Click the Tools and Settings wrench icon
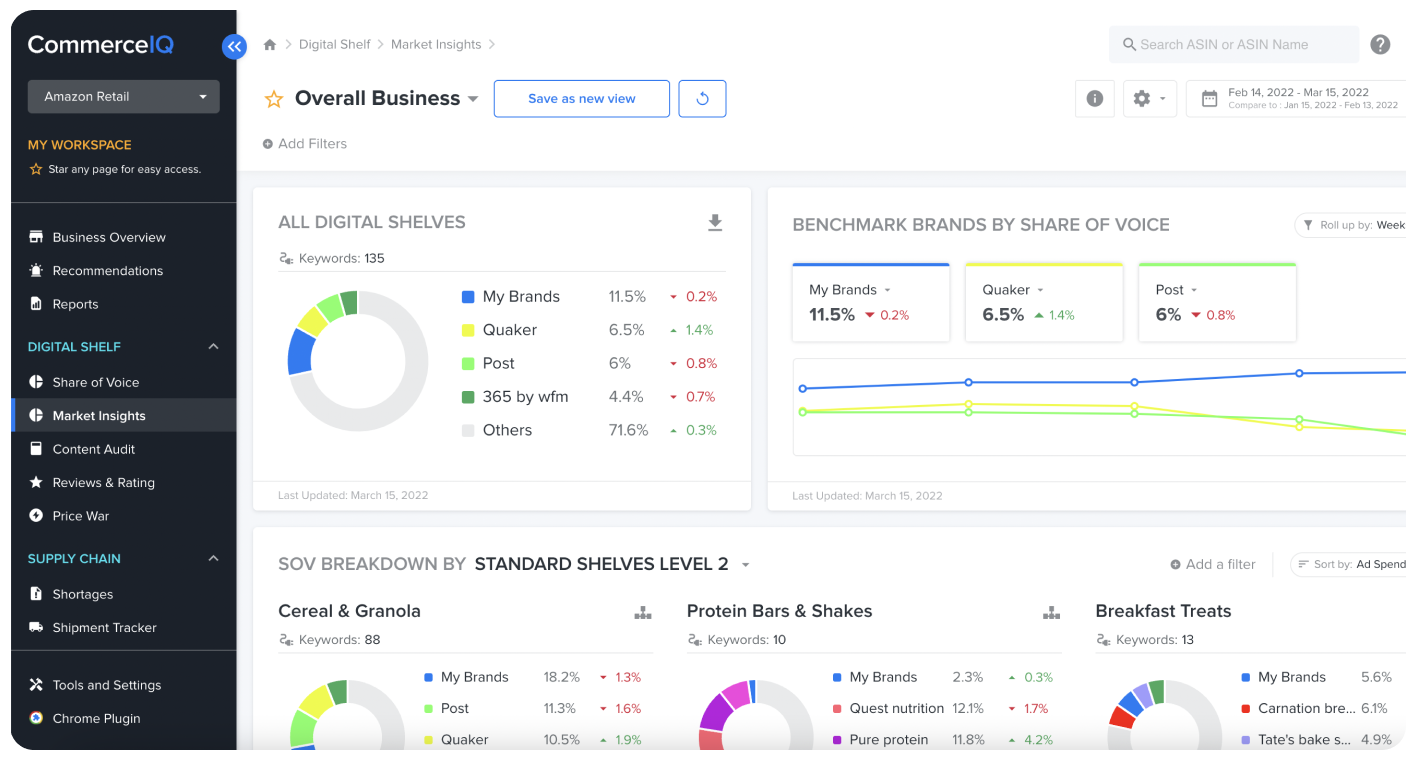The image size is (1416, 760). [x=36, y=685]
